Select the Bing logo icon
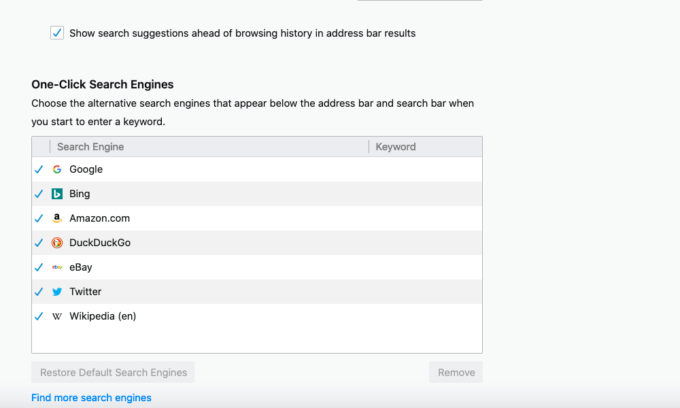The height and width of the screenshot is (408, 680). [x=57, y=194]
